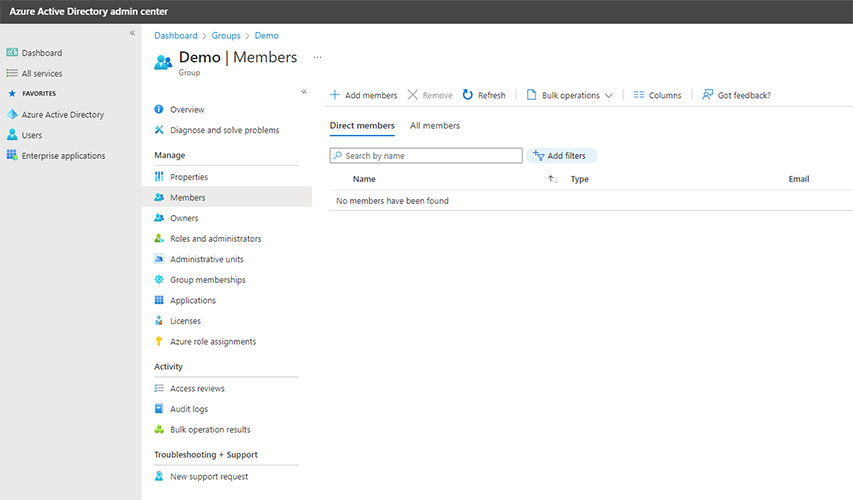Image resolution: width=853 pixels, height=500 pixels.
Task: Click the Dashboard icon in left sidebar
Action: (x=12, y=52)
